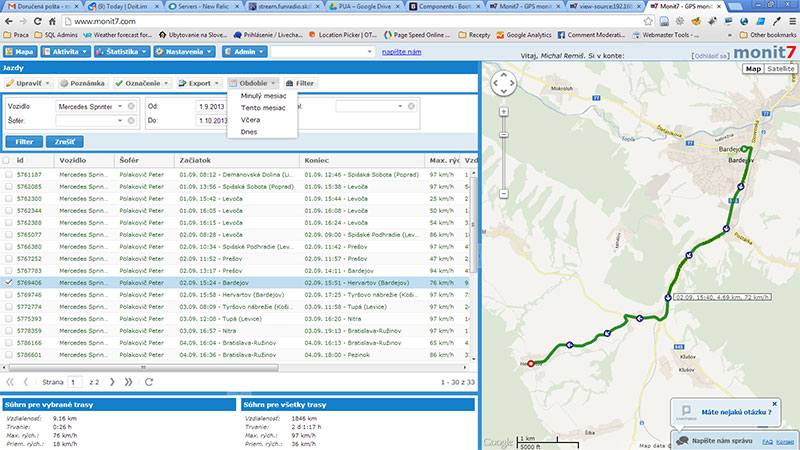Open Poznámka note tool

click(x=83, y=83)
